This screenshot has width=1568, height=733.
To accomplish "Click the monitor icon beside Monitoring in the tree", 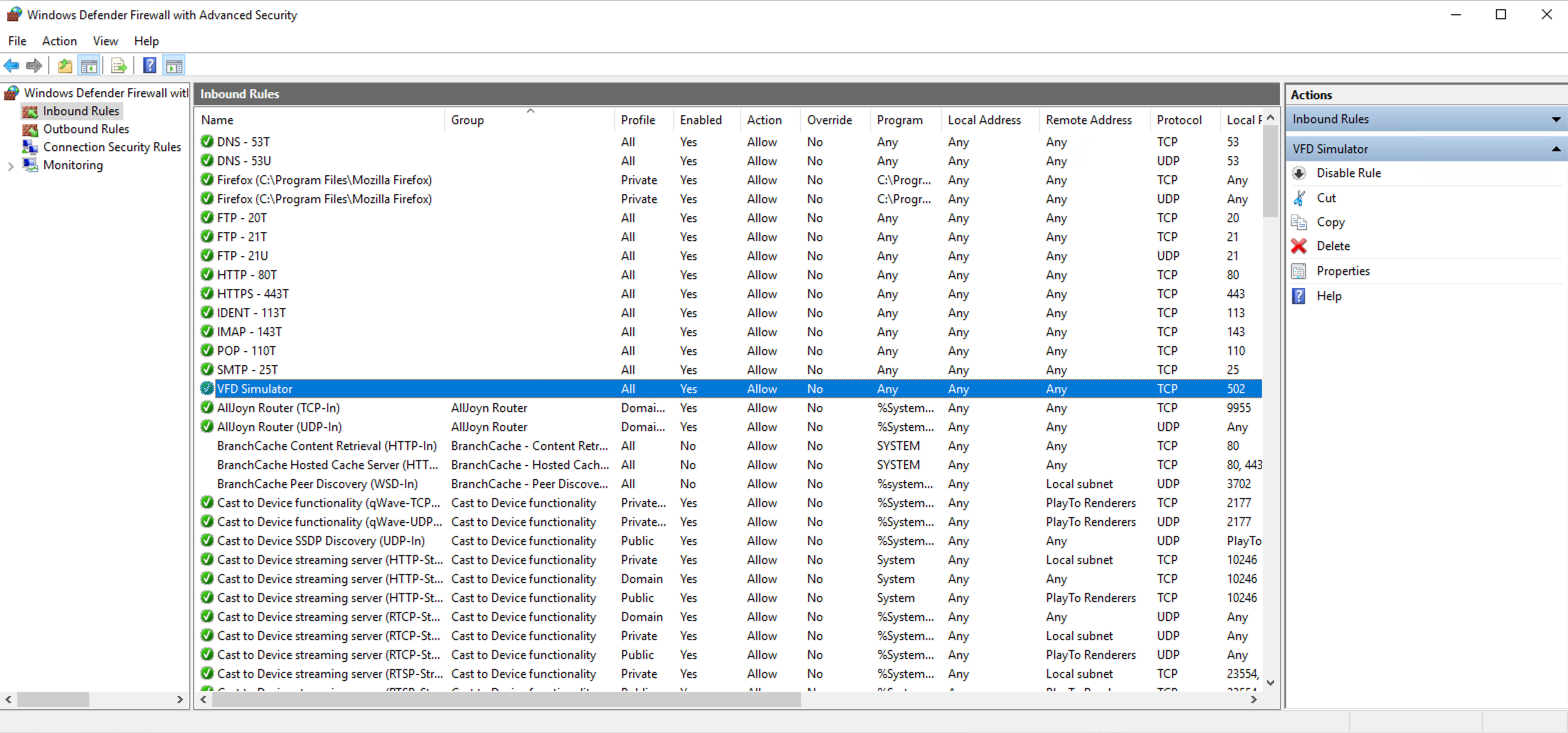I will pos(29,165).
